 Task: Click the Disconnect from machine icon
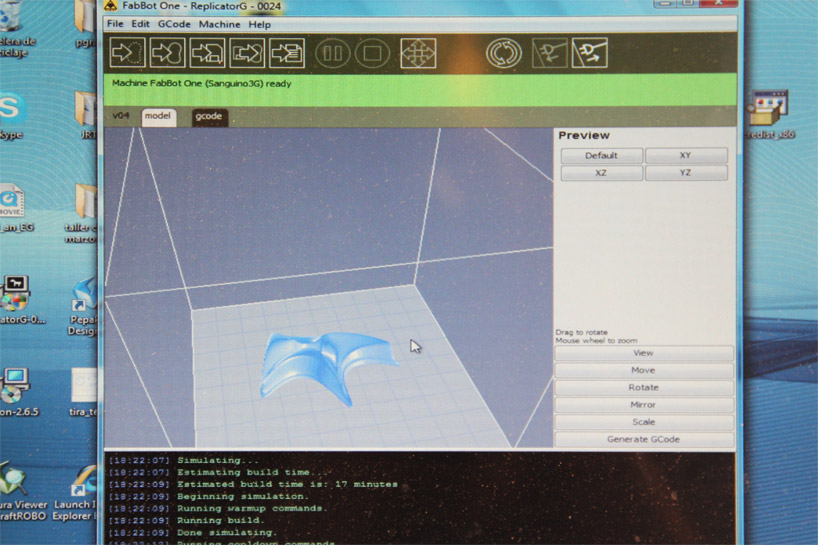click(x=590, y=53)
